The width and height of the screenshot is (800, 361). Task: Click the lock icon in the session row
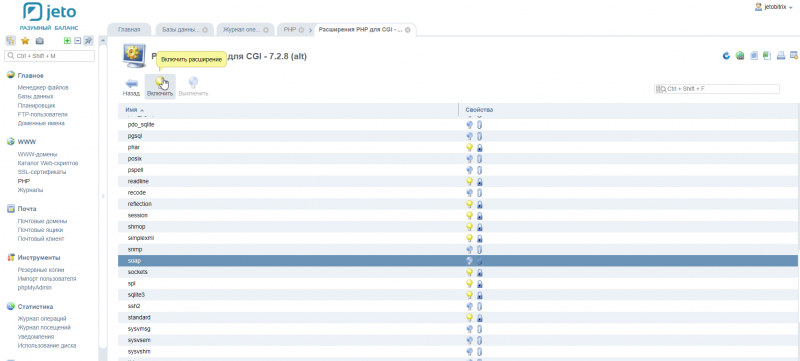tap(480, 215)
